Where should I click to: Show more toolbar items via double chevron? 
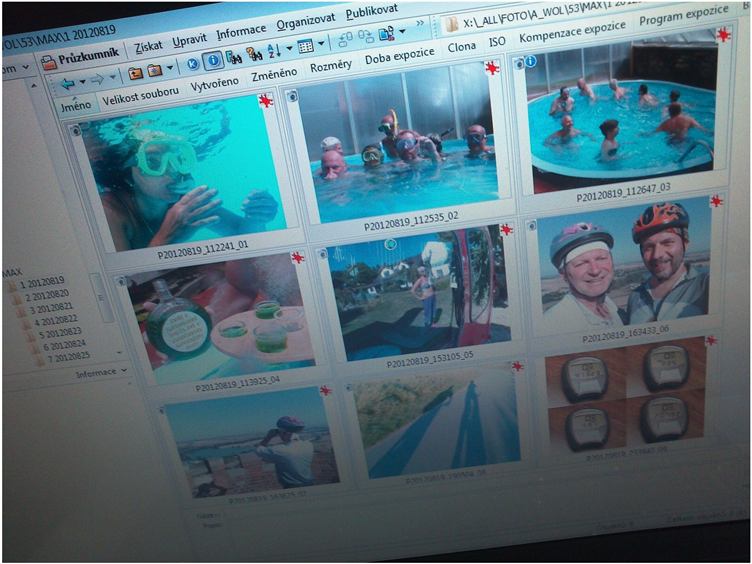420,23
